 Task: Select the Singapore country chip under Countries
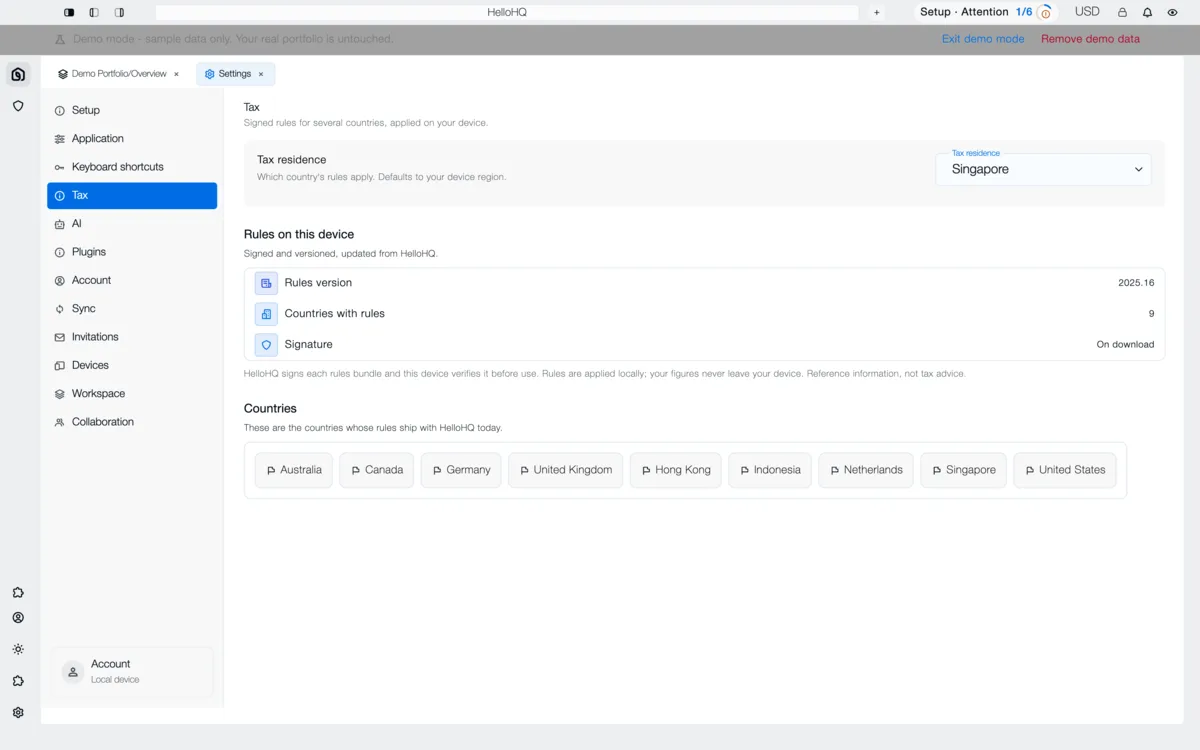(x=964, y=470)
